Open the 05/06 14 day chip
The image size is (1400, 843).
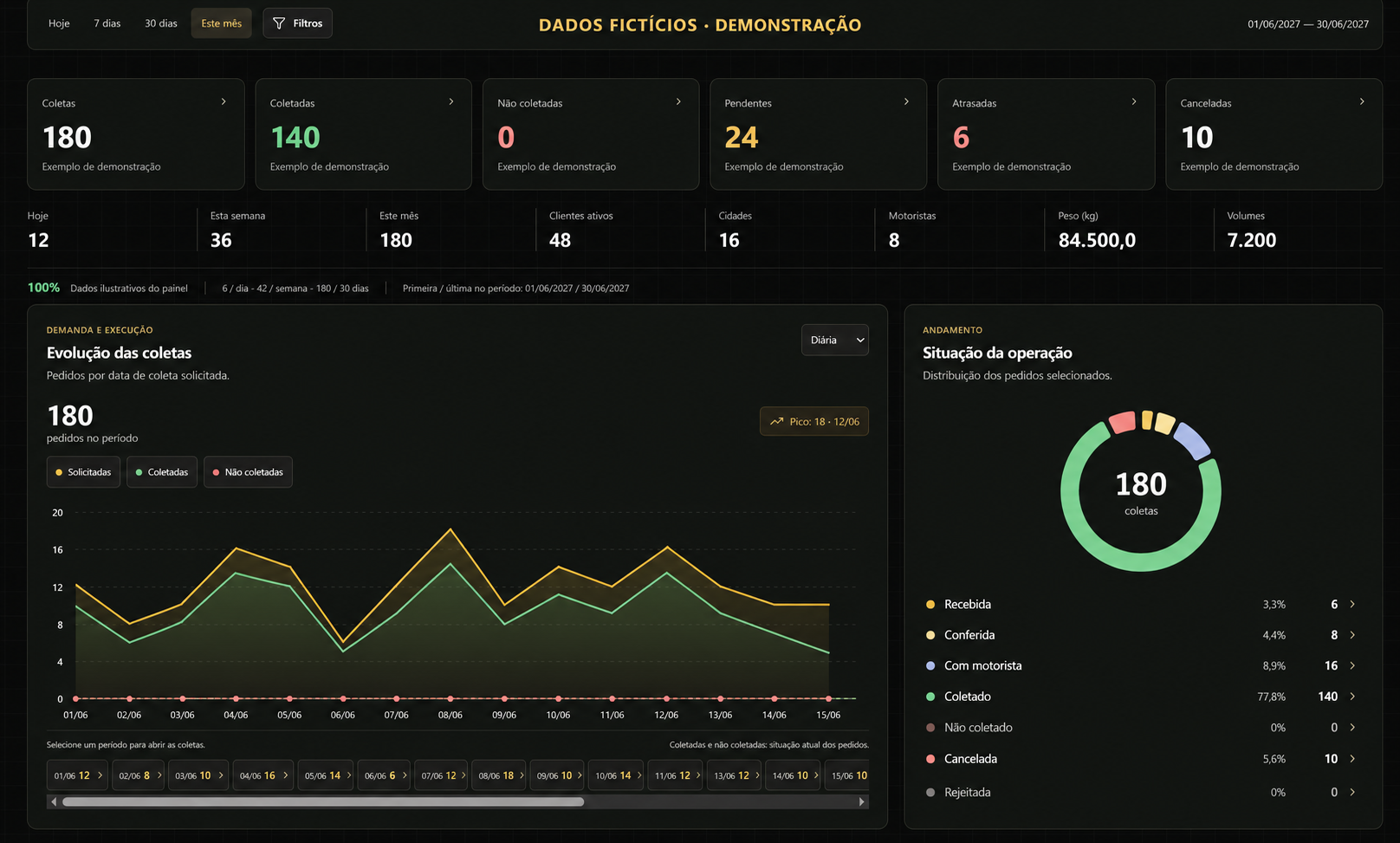coord(327,775)
